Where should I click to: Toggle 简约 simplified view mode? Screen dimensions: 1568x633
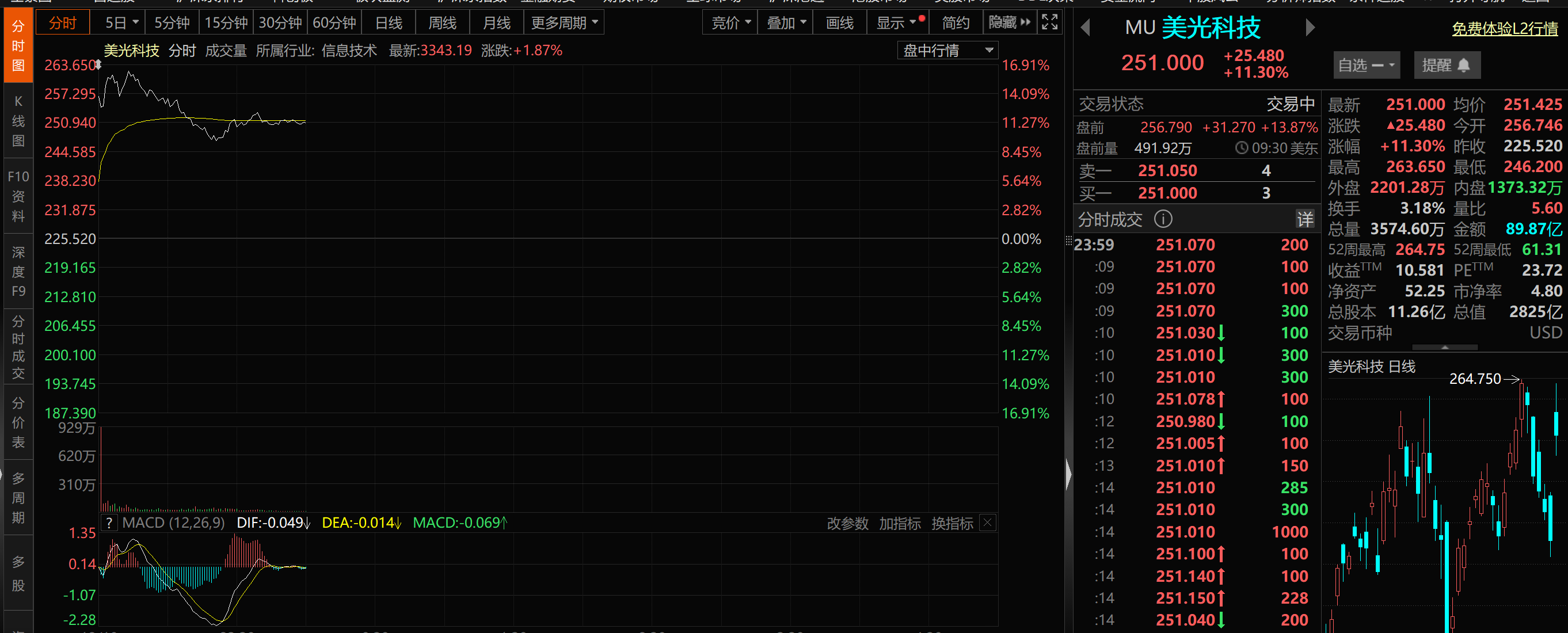pos(955,22)
